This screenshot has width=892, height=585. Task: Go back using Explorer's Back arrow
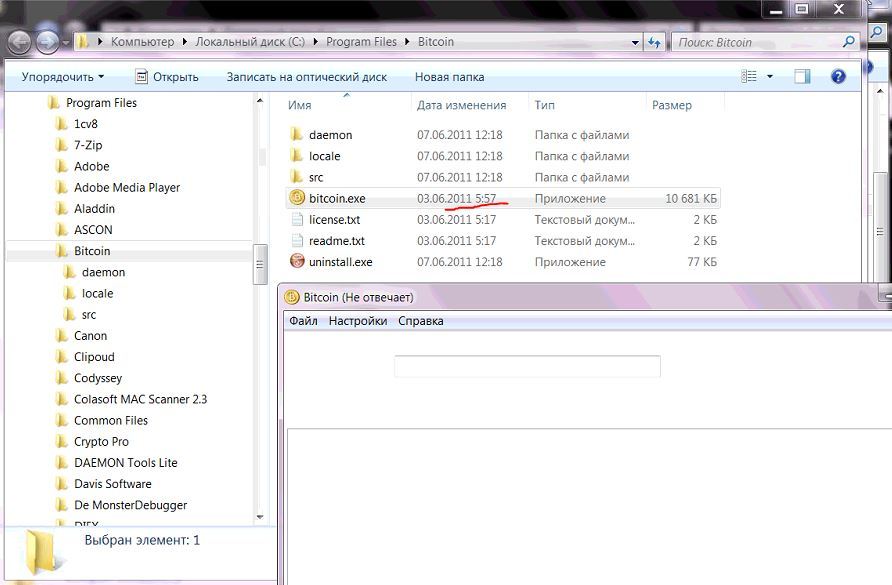click(20, 42)
